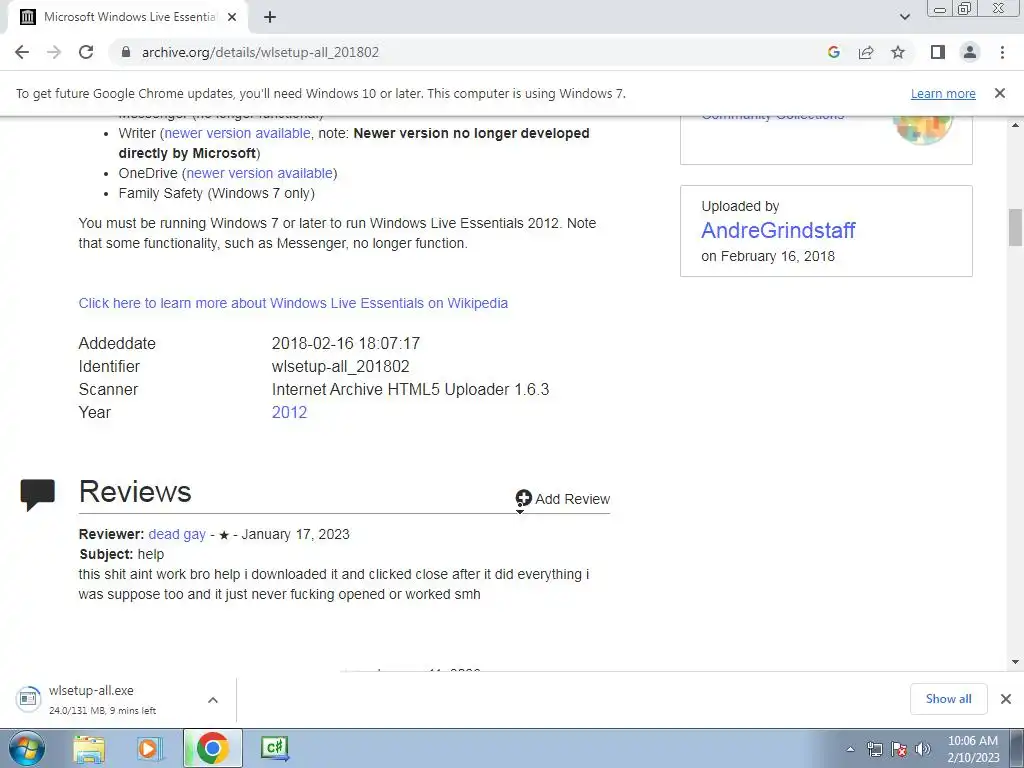The width and height of the screenshot is (1024, 768).
Task: Reload the archive.org page
Action: 86,52
